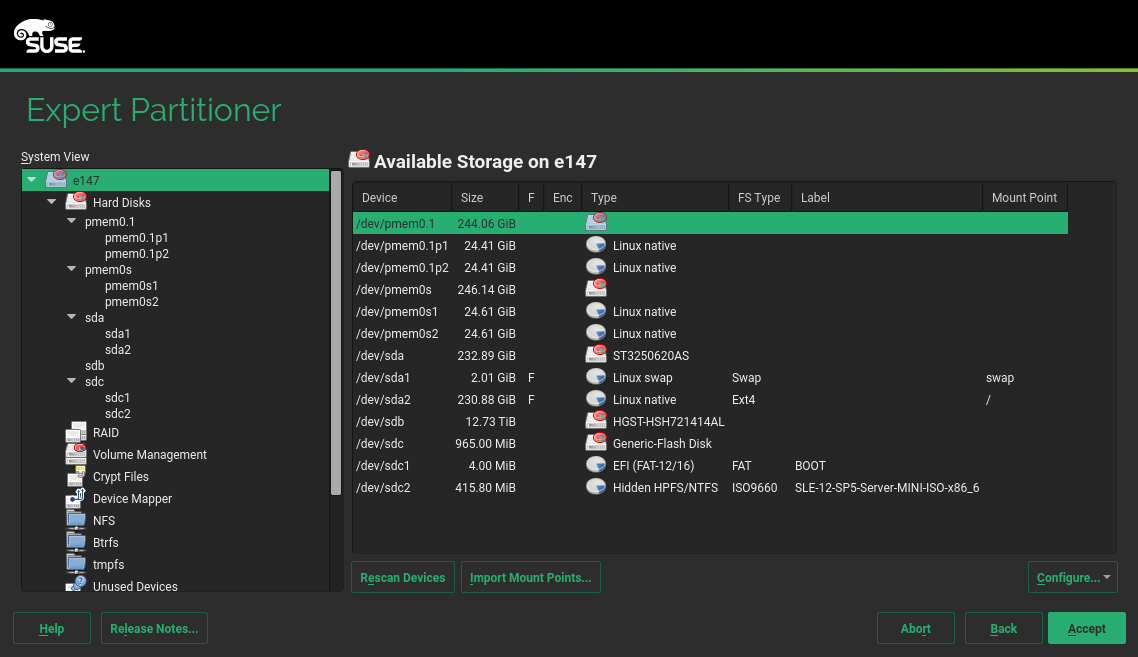Select the sda2 partition in the tree
This screenshot has height=657, width=1138.
(x=118, y=350)
